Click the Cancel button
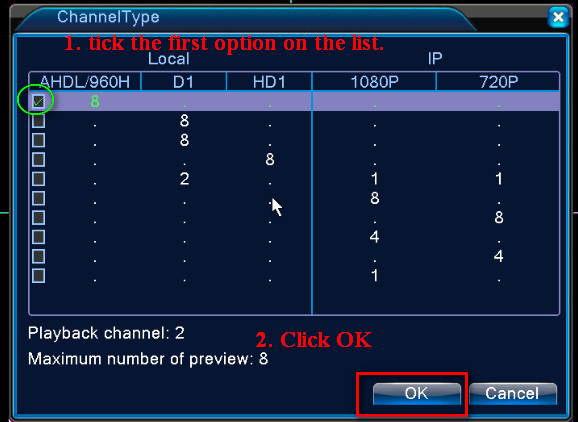 coord(512,394)
